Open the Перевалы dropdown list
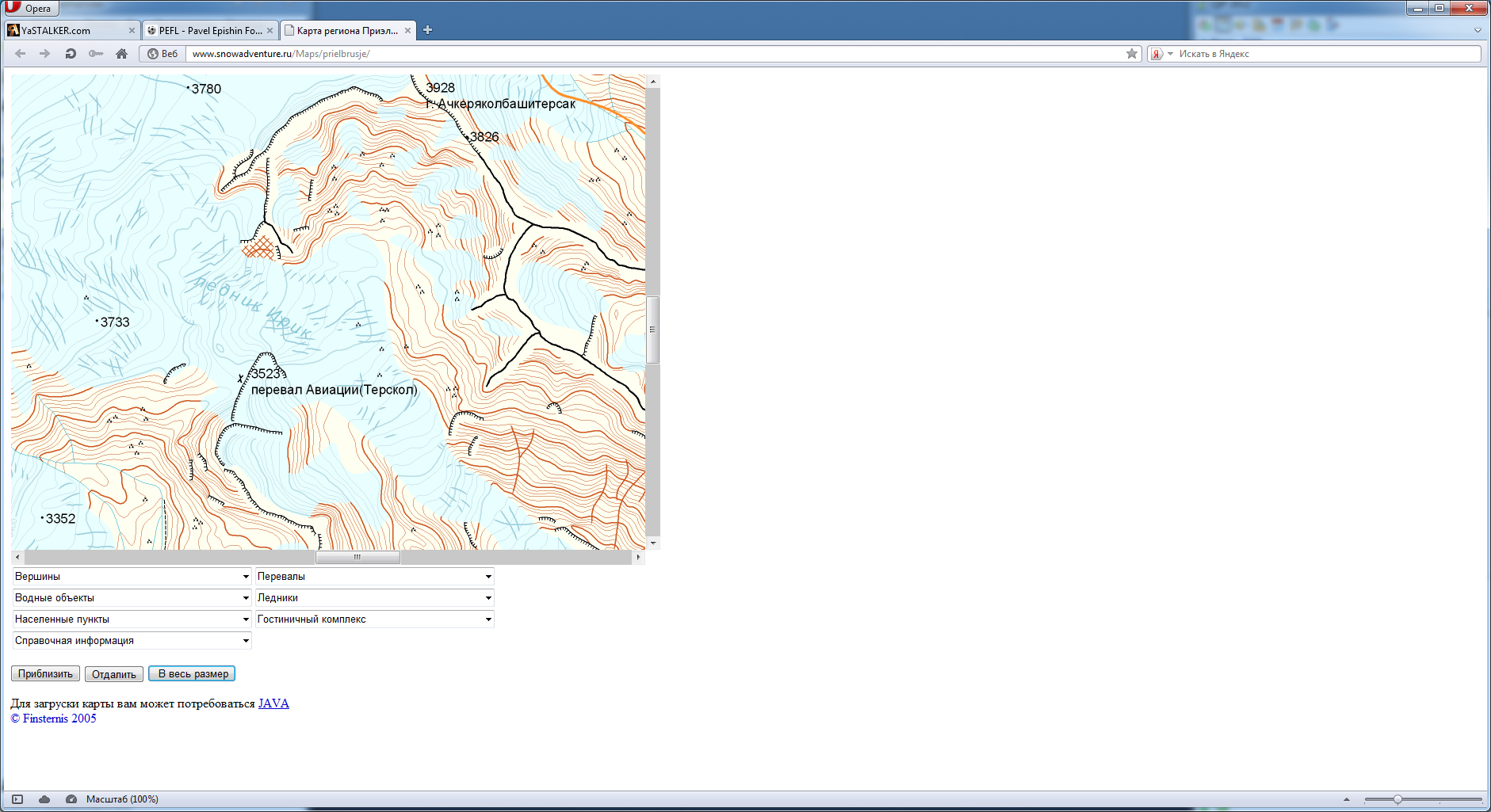This screenshot has width=1491, height=812. [x=374, y=577]
